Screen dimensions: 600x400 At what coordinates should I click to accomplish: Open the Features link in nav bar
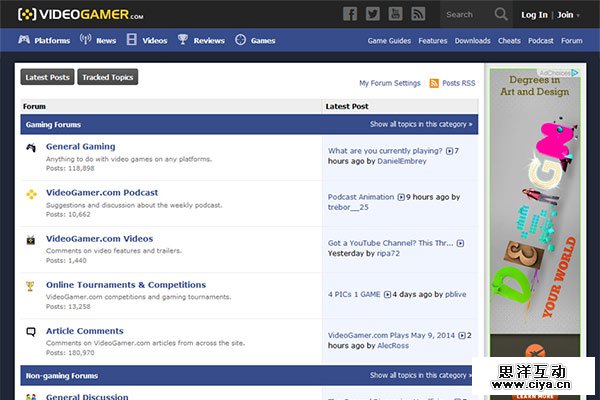[x=433, y=41]
